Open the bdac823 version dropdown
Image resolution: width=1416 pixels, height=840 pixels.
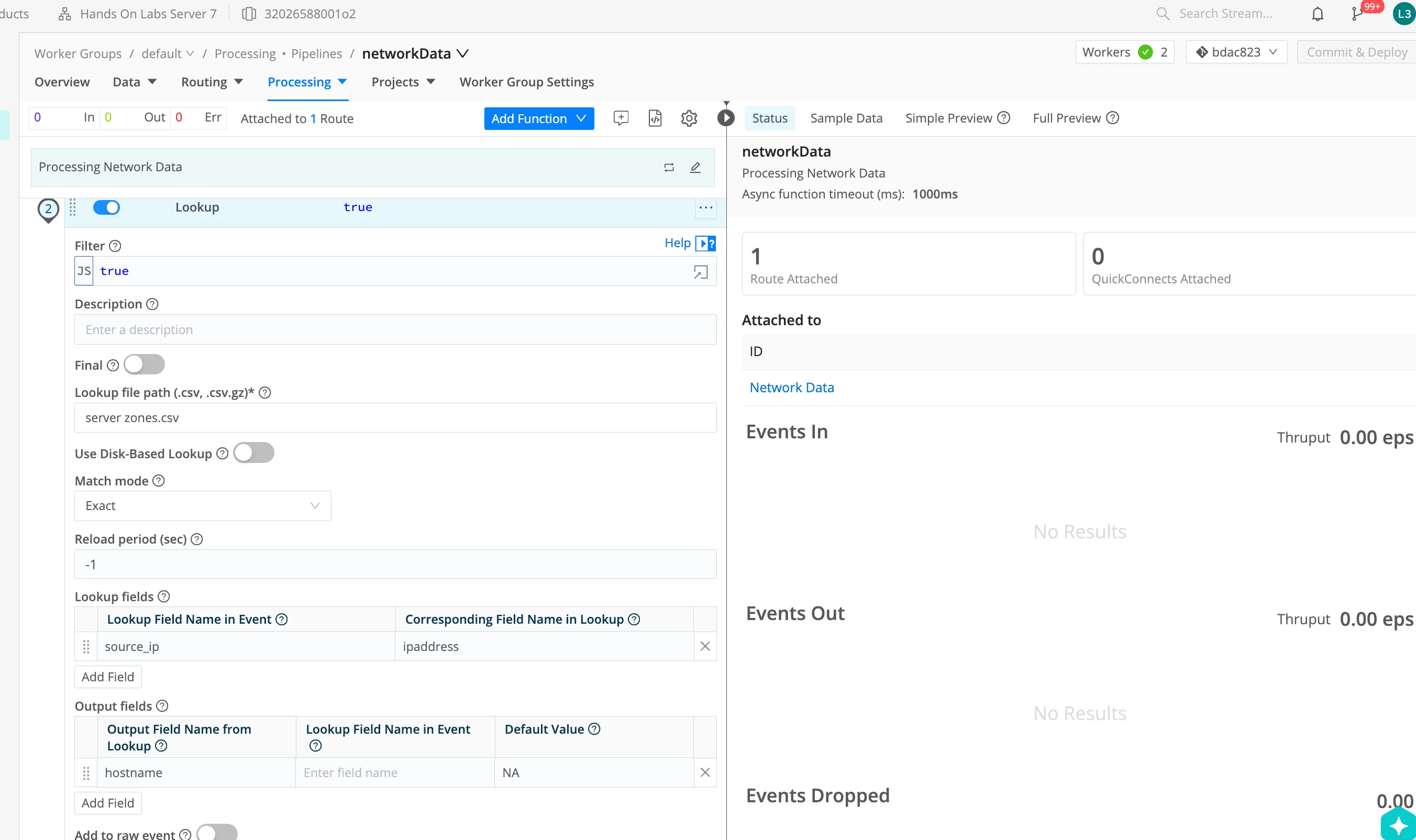1236,52
